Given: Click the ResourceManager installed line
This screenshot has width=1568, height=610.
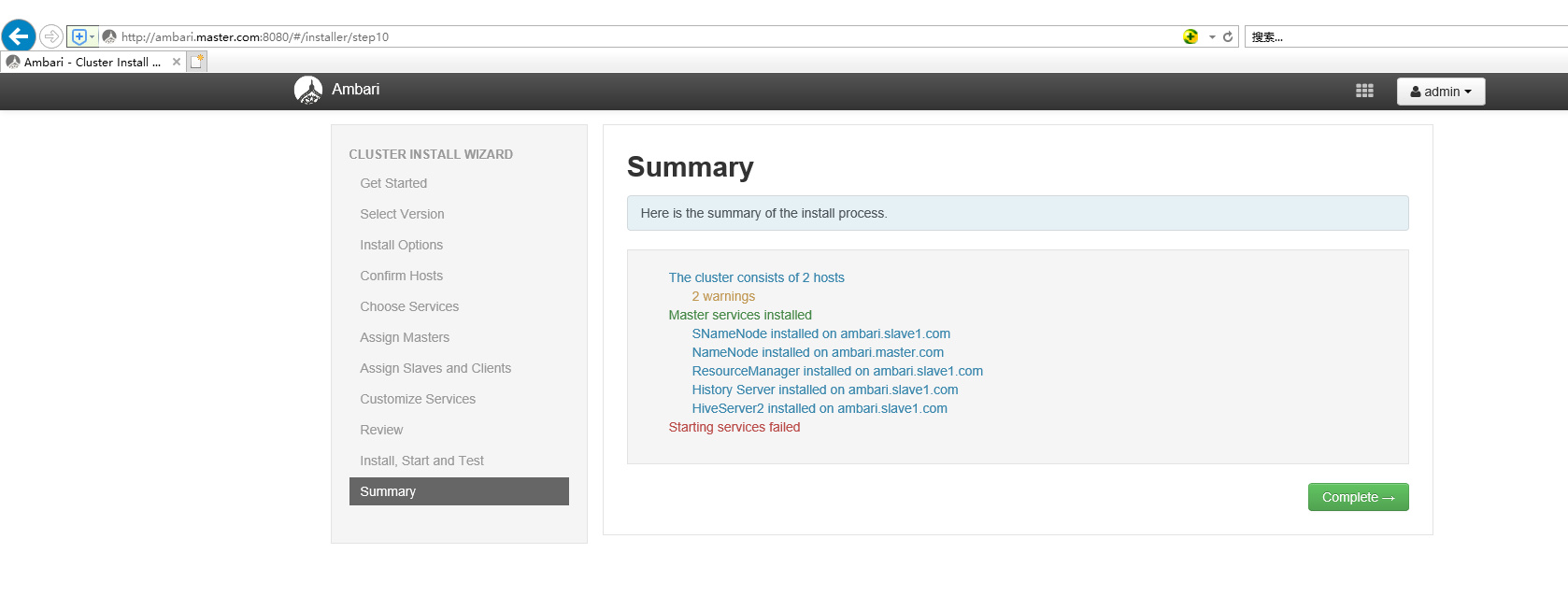Looking at the screenshot, I should 837,371.
